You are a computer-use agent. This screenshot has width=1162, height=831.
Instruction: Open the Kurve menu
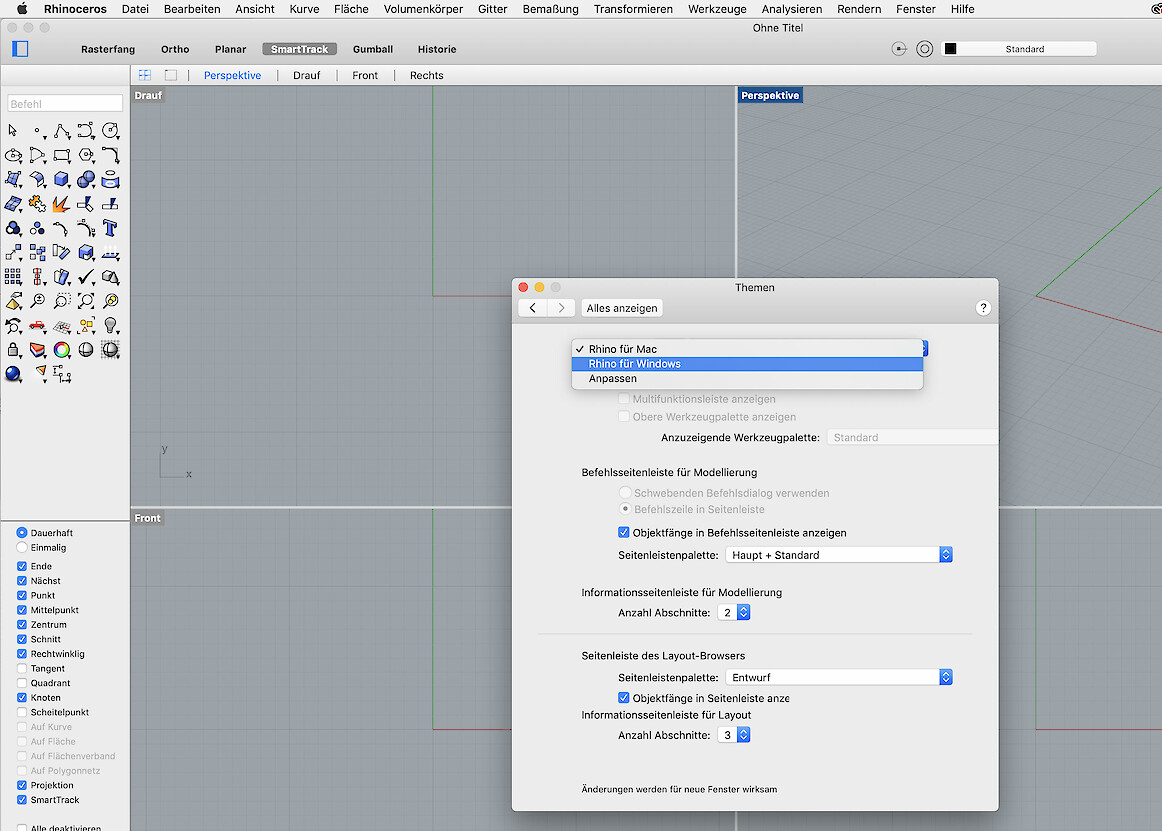[x=305, y=9]
